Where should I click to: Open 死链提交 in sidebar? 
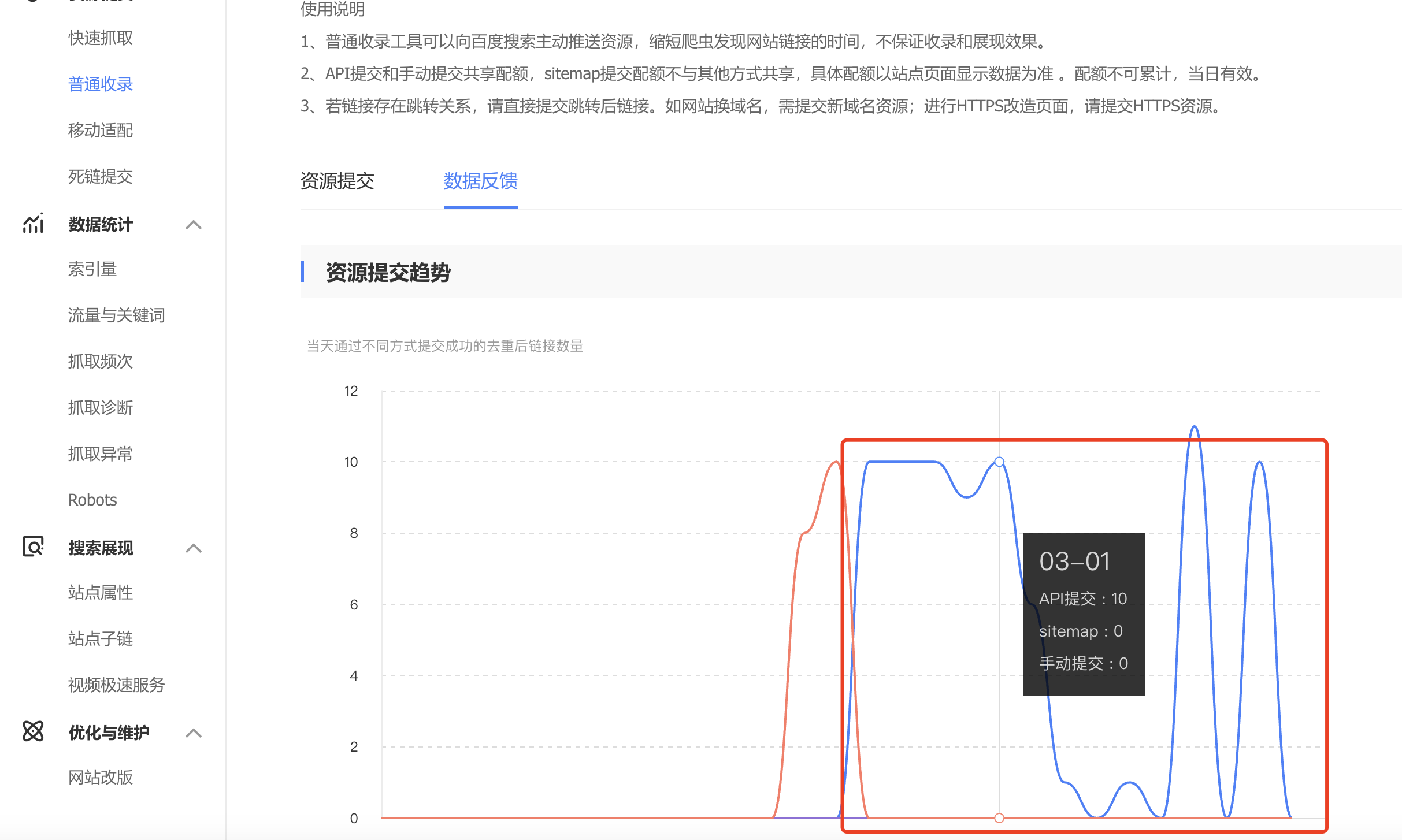tap(101, 177)
